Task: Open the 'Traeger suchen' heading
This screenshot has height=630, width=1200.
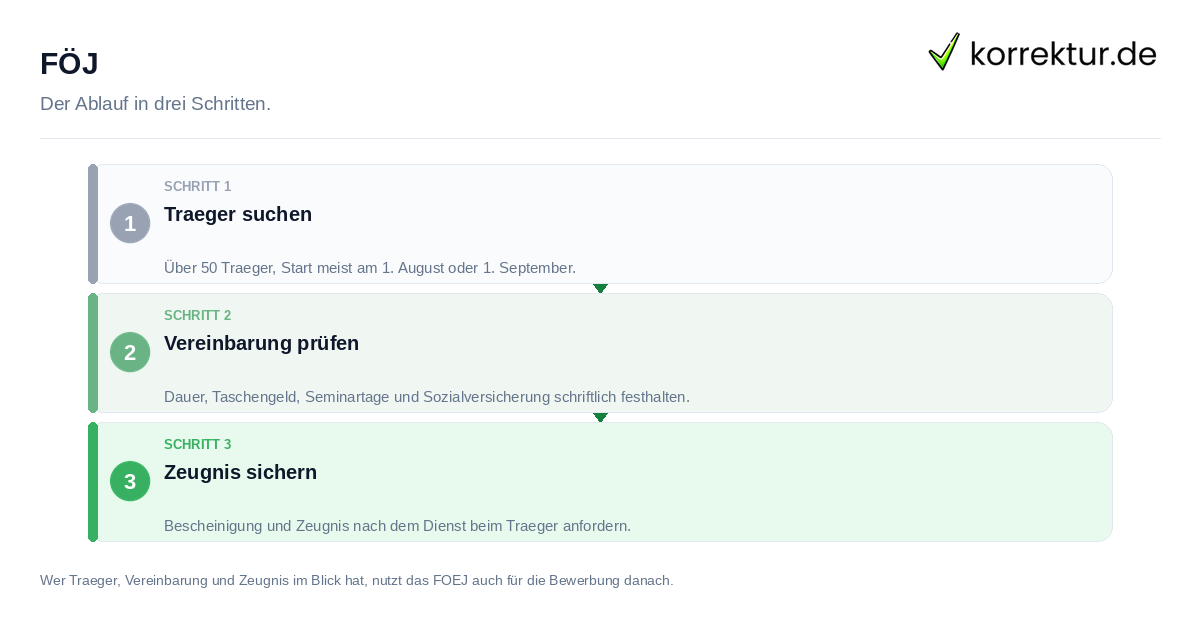Action: 238,214
